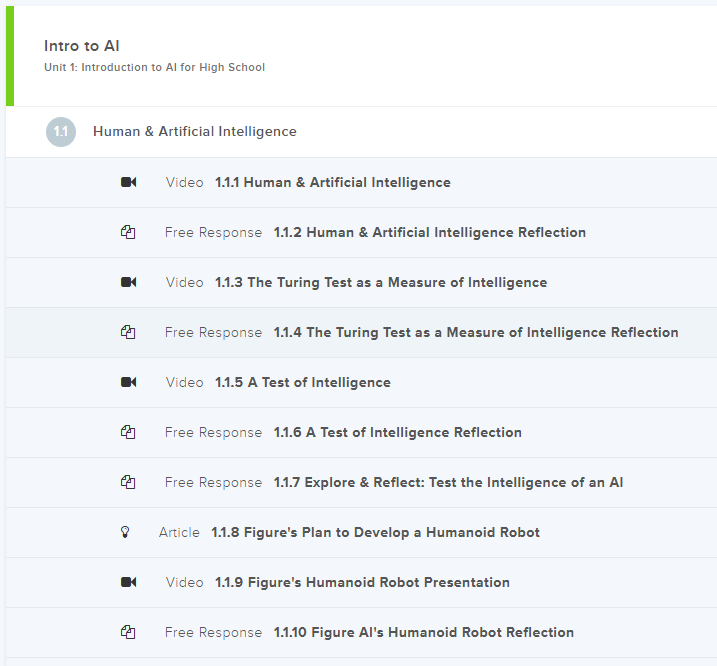
Task: Open 1.1.10 Figure AI's Humanoid Robot Reflection
Action: [x=423, y=632]
